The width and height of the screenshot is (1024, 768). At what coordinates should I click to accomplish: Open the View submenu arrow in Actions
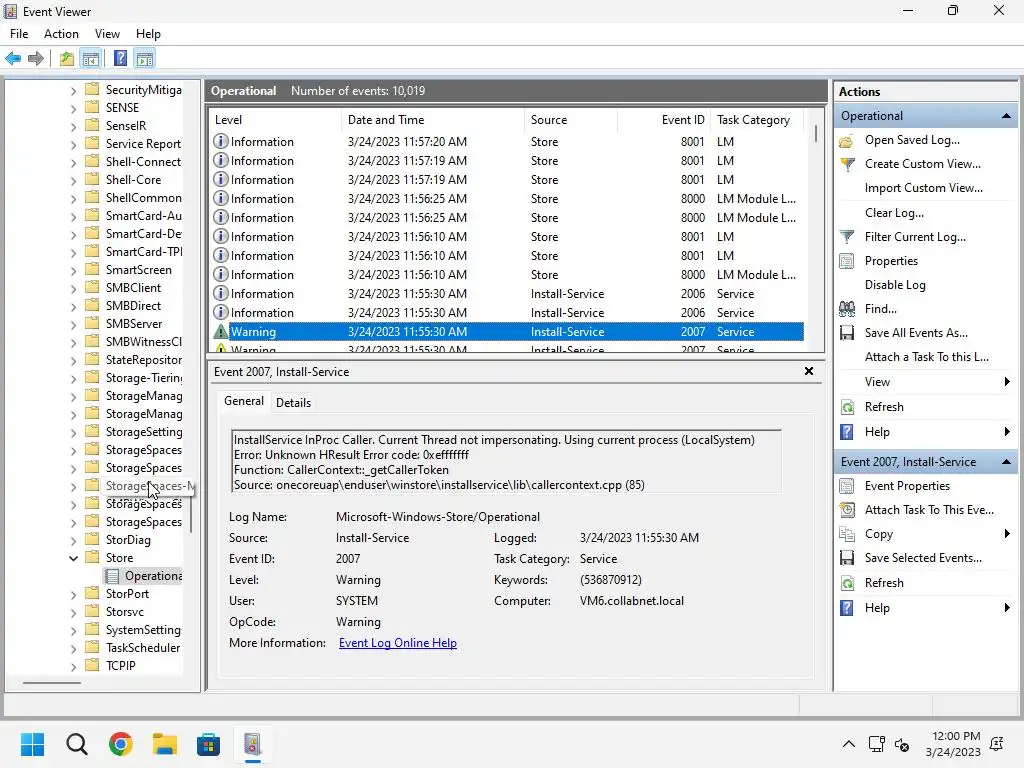[1007, 382]
